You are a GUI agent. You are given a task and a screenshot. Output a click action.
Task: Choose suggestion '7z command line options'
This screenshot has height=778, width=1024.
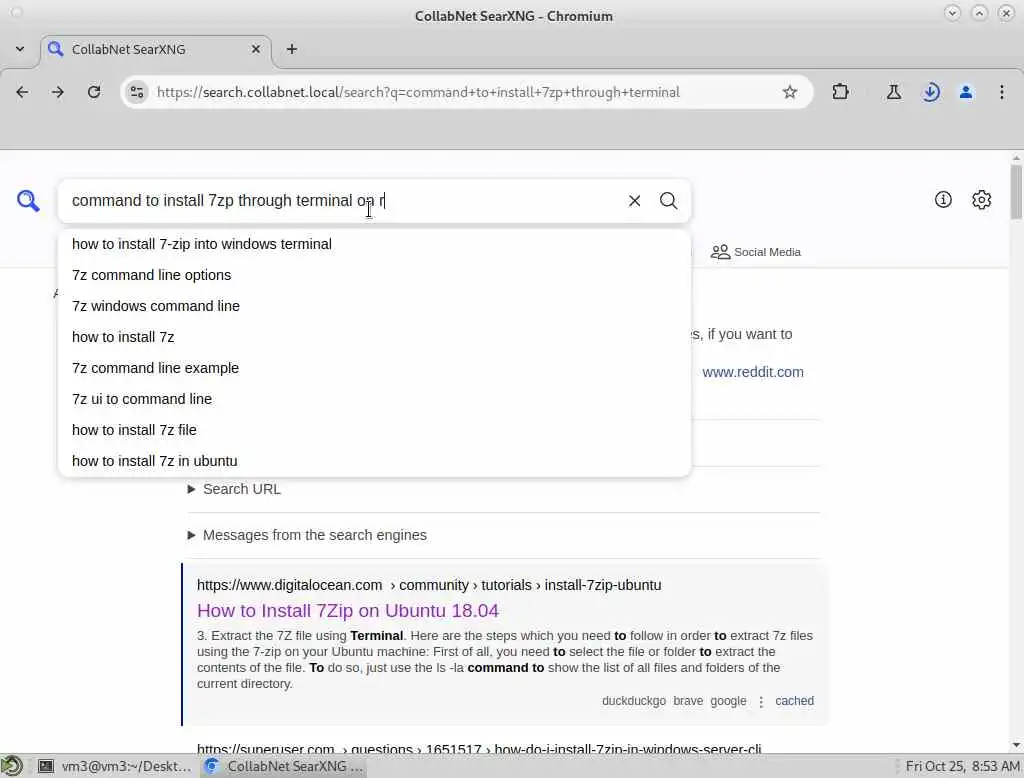374,275
